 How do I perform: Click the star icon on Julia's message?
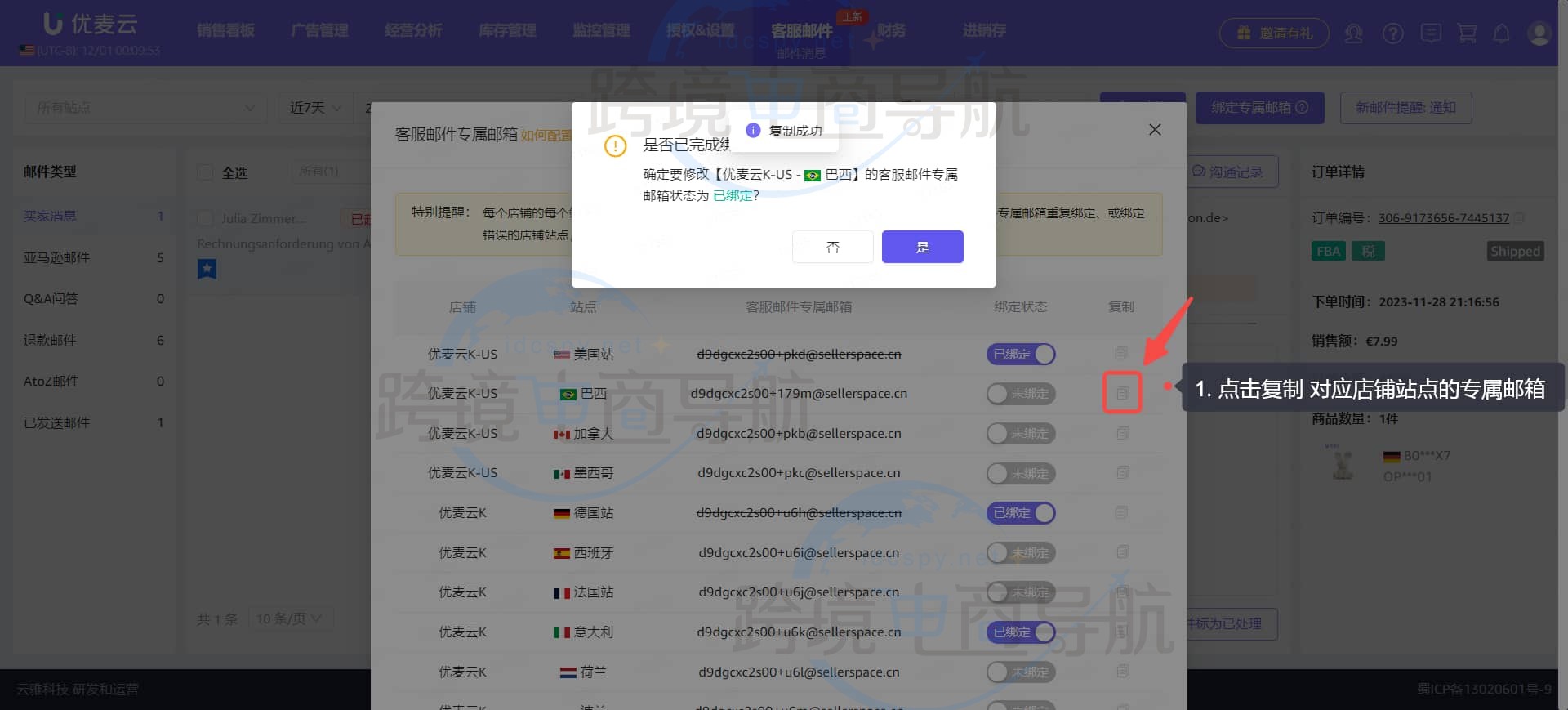coord(207,268)
